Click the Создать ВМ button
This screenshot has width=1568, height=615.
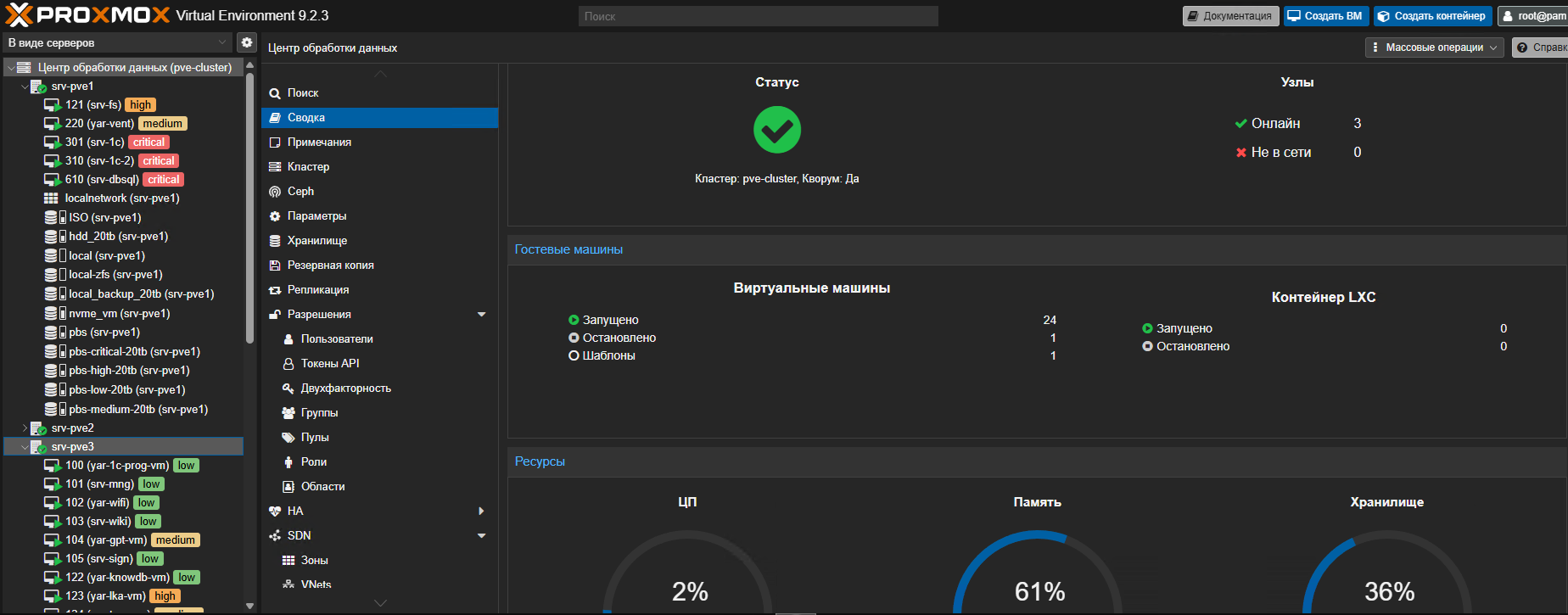tap(1326, 16)
